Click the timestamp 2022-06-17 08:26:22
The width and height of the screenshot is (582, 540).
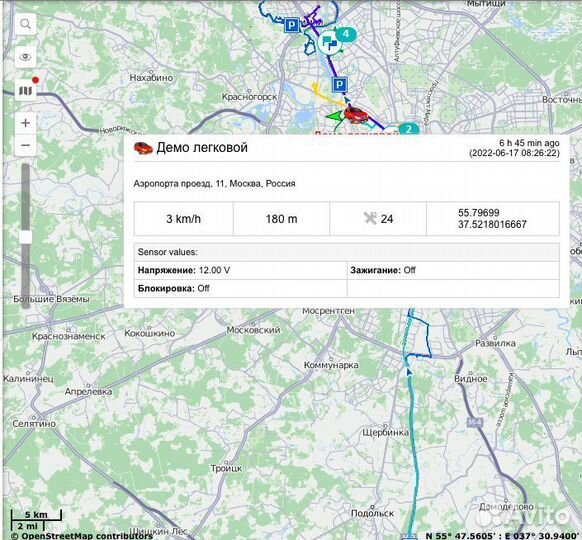point(514,153)
